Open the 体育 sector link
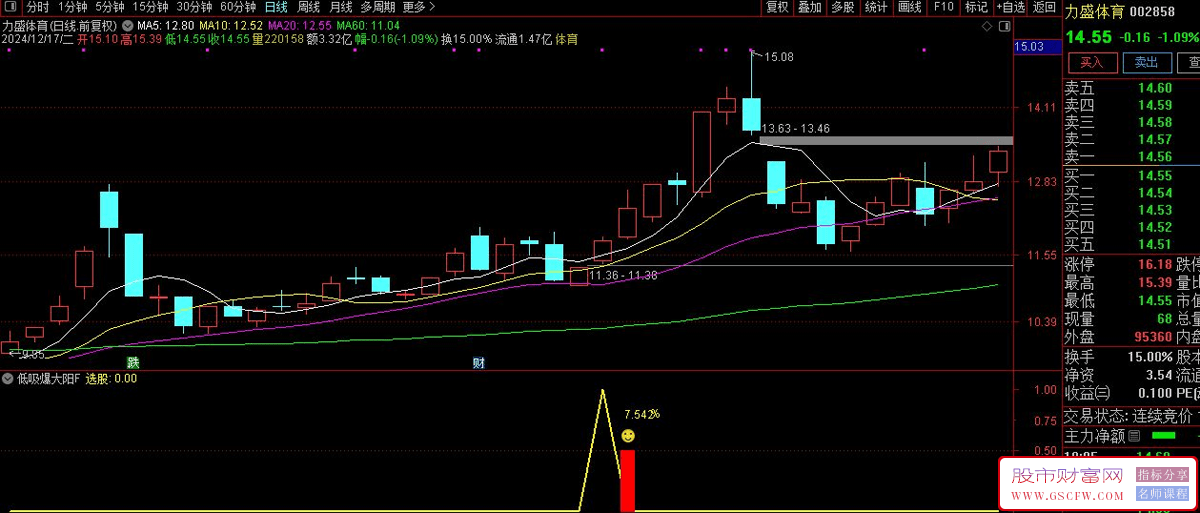 pyautogui.click(x=567, y=40)
